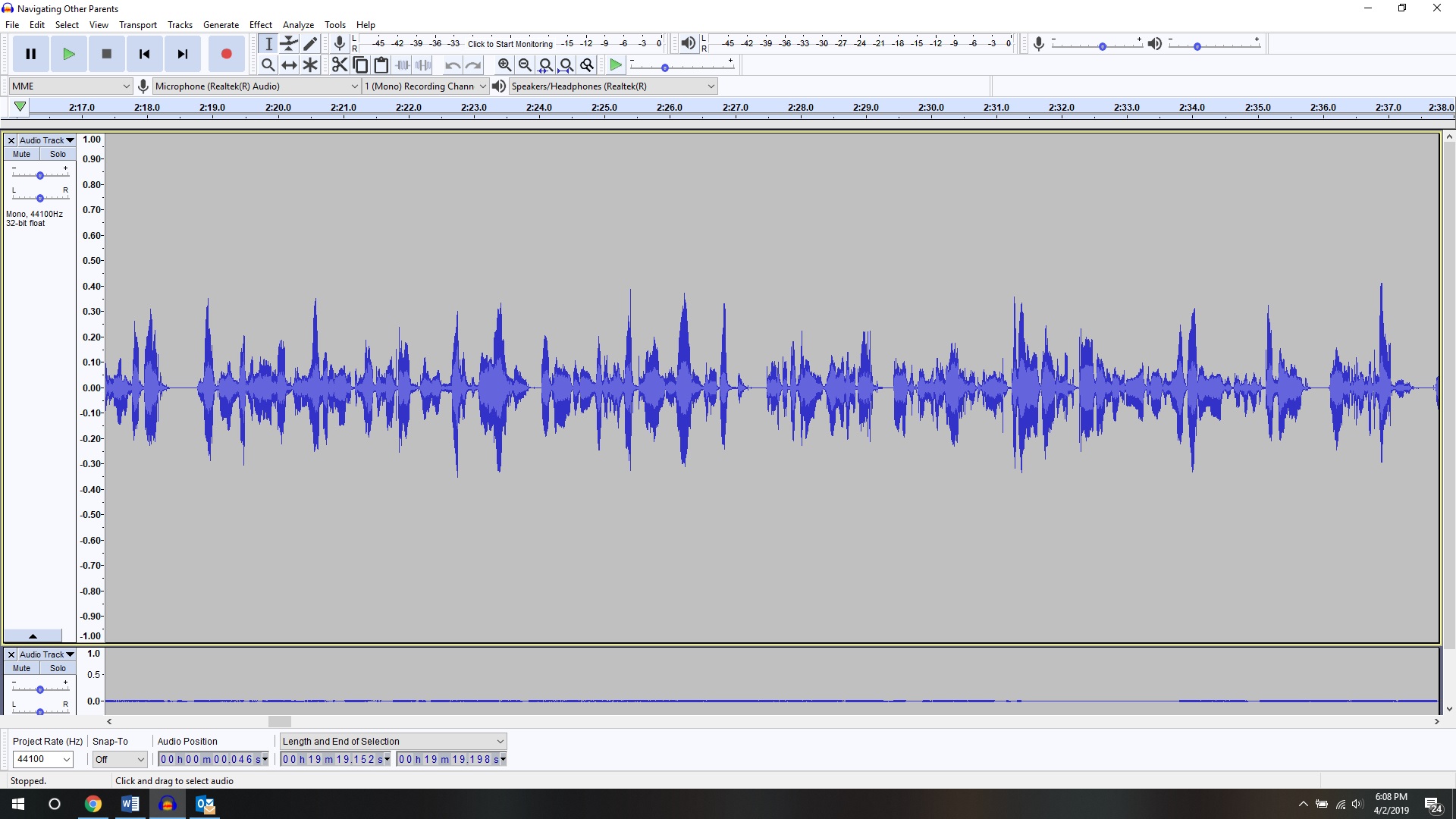Click the horizontal scrollbar thumb

point(280,721)
